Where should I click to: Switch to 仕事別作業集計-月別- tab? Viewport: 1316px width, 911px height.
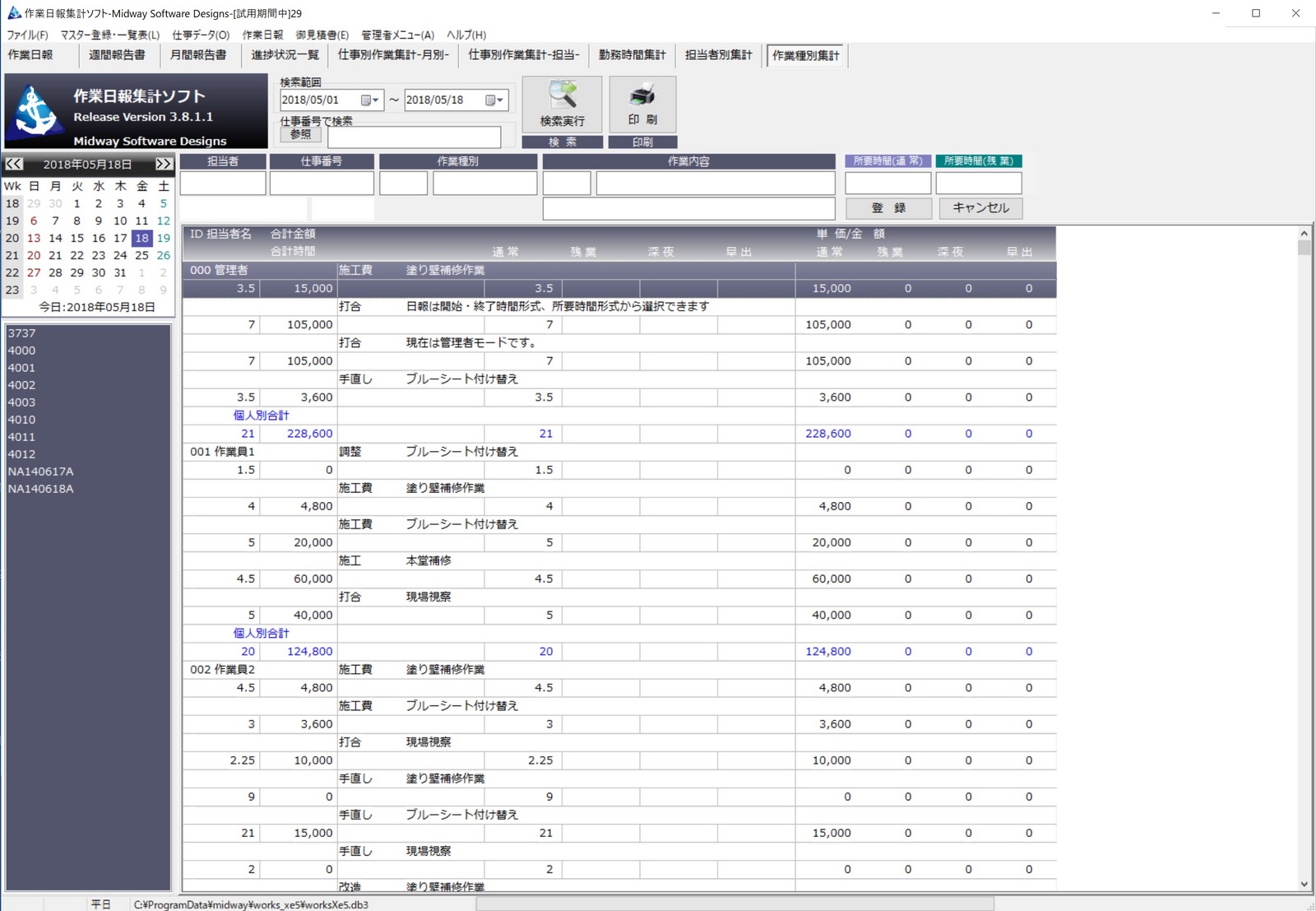point(393,55)
